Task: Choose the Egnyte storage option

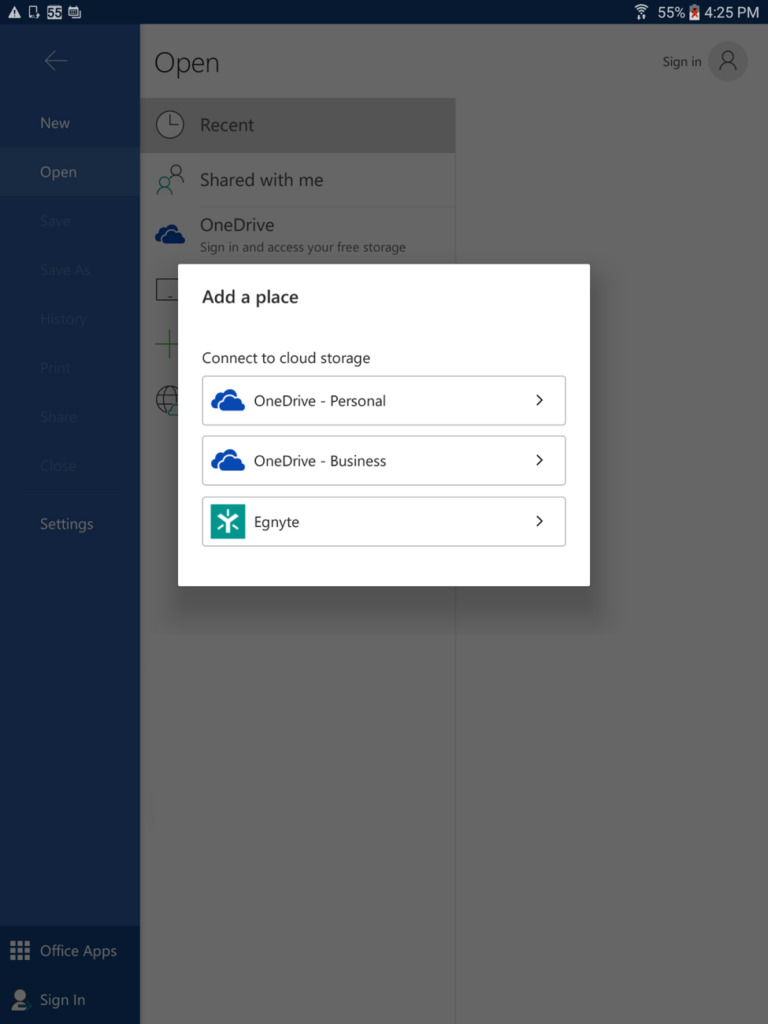Action: (383, 522)
